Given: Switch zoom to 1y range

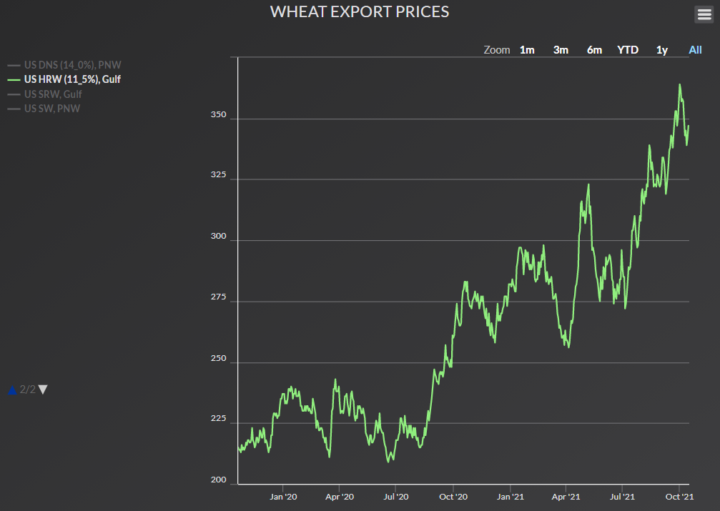Looking at the screenshot, I should point(662,50).
